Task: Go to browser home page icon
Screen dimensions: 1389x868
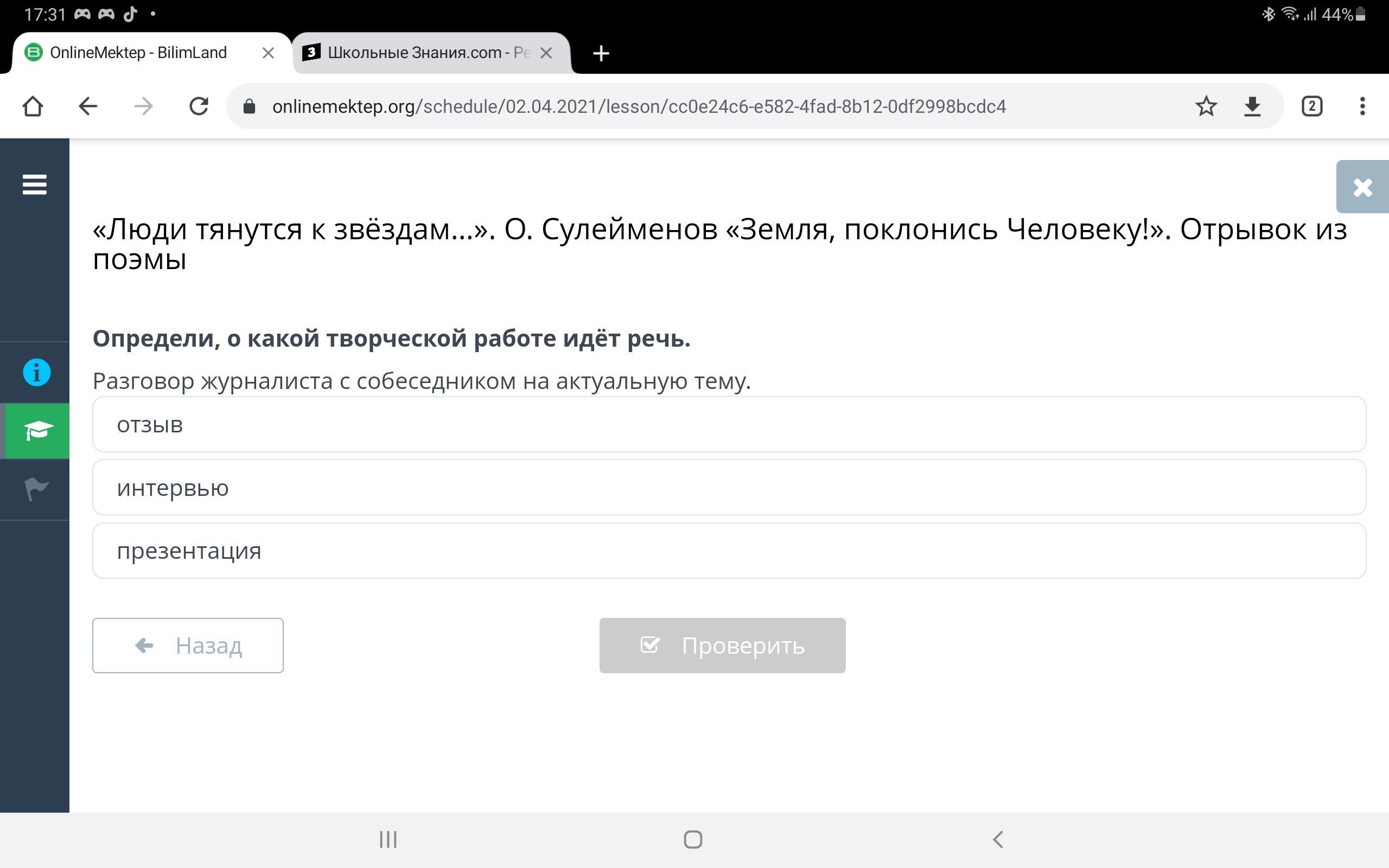Action: click(x=33, y=106)
